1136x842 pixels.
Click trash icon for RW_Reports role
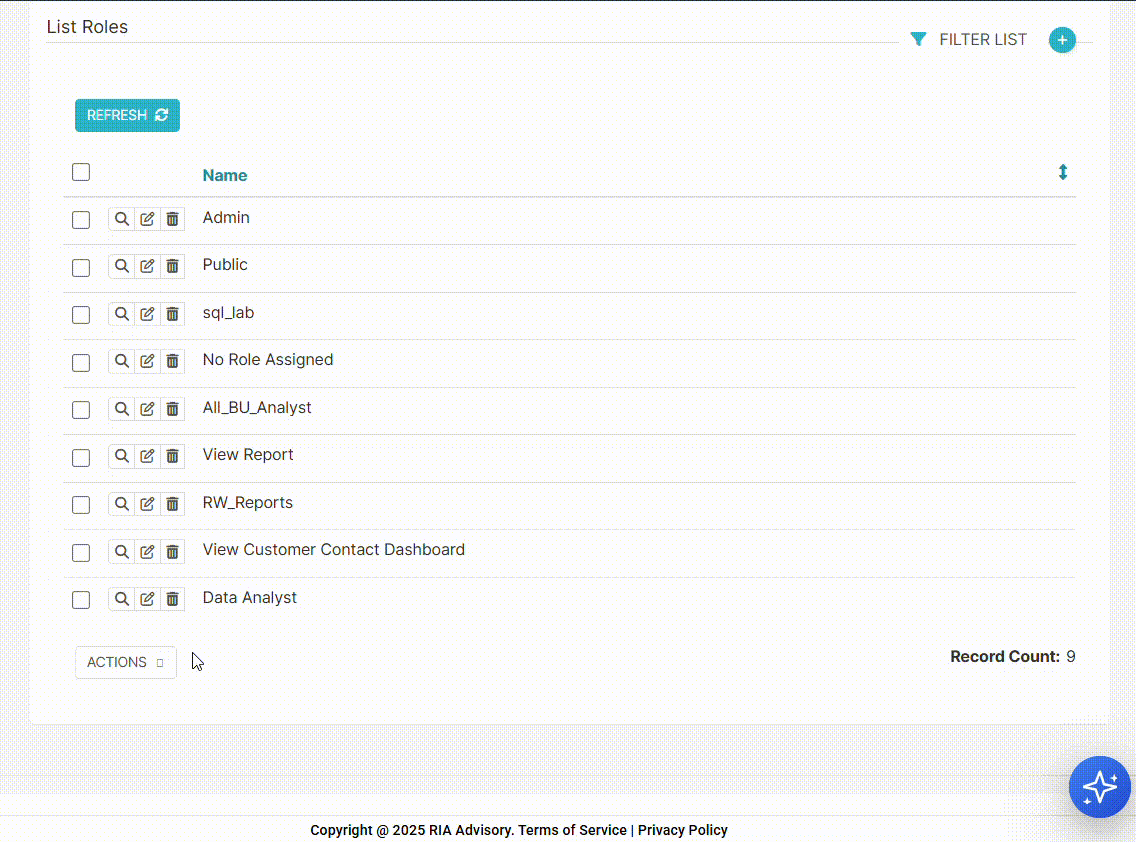pyautogui.click(x=172, y=504)
